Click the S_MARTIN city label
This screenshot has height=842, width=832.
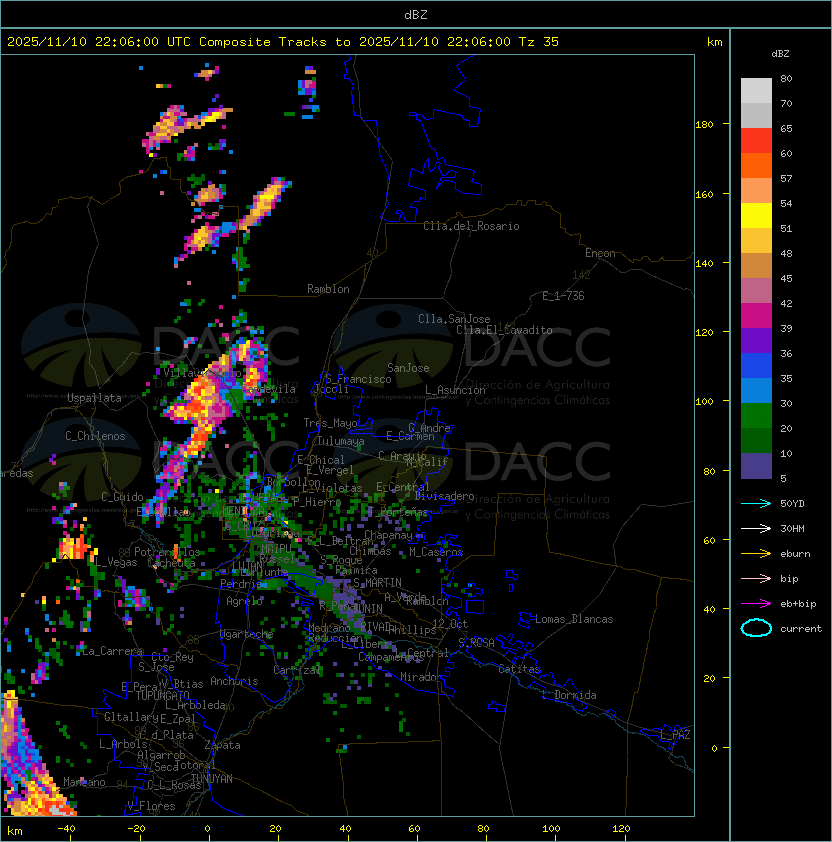(377, 583)
